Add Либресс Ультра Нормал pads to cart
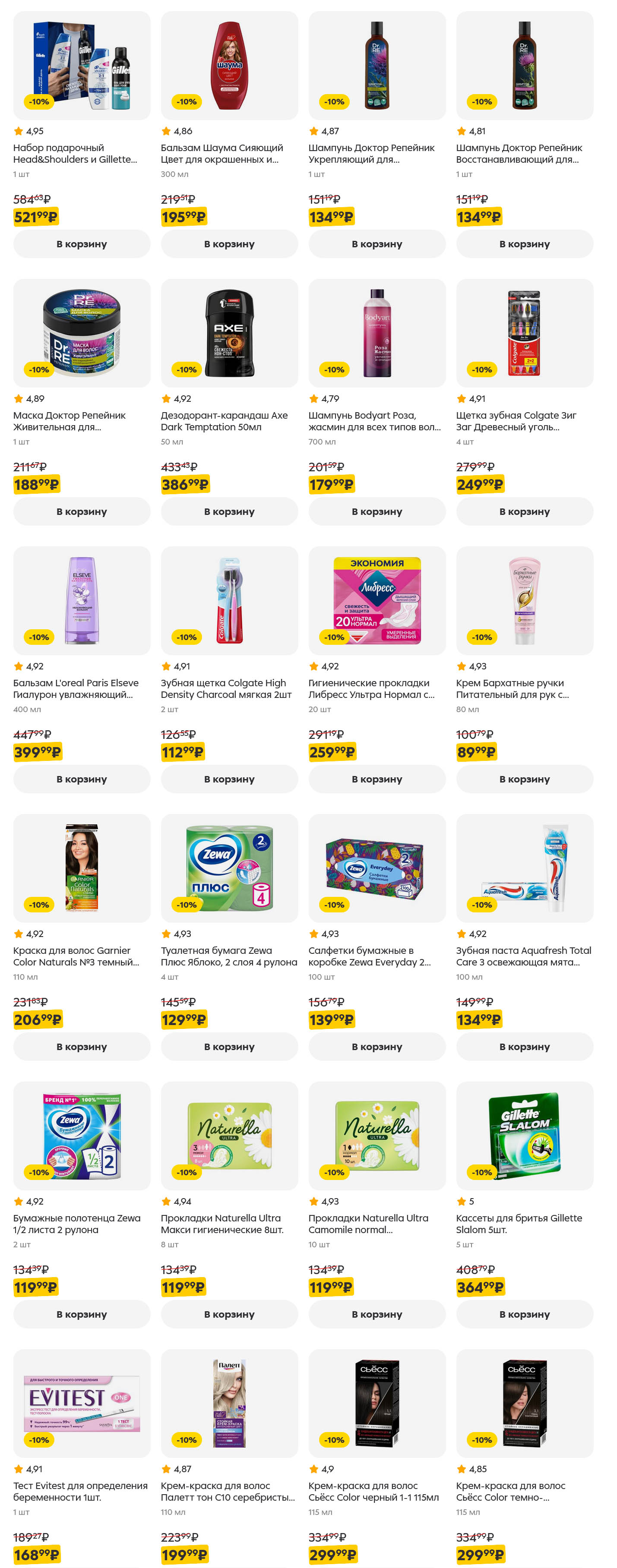 (x=377, y=779)
